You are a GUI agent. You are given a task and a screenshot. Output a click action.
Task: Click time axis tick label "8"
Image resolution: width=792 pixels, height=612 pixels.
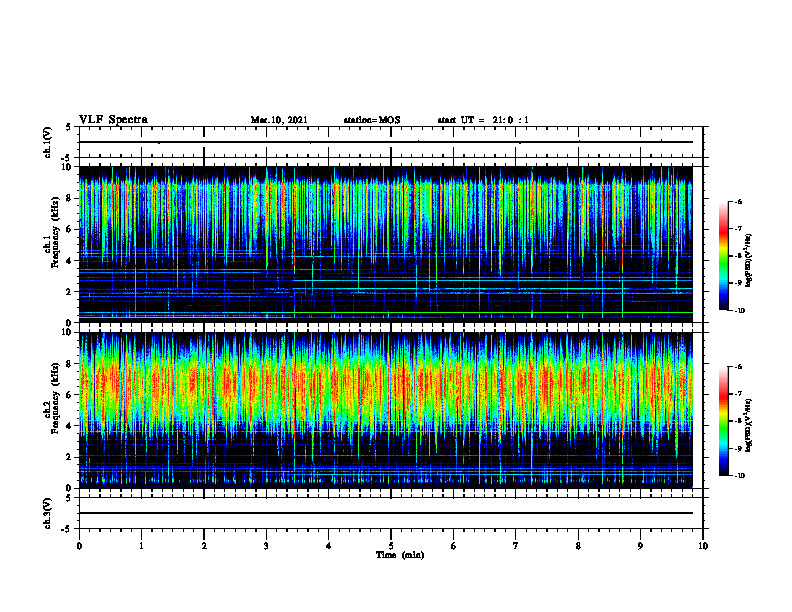click(578, 546)
